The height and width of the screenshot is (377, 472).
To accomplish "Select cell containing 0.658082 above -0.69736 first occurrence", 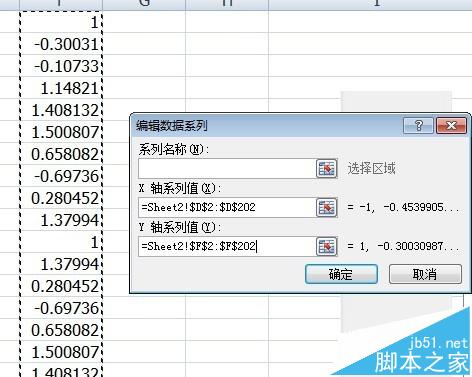I will 61,154.
